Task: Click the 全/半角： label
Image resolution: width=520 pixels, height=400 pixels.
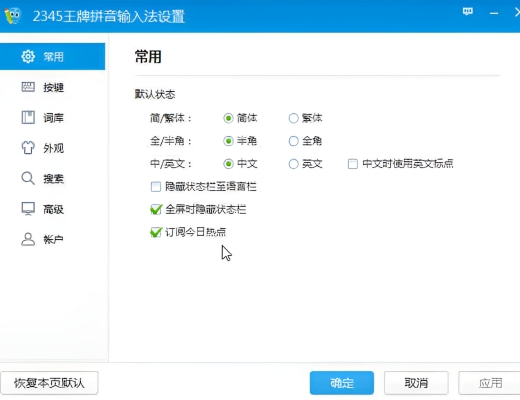Action: pos(171,141)
